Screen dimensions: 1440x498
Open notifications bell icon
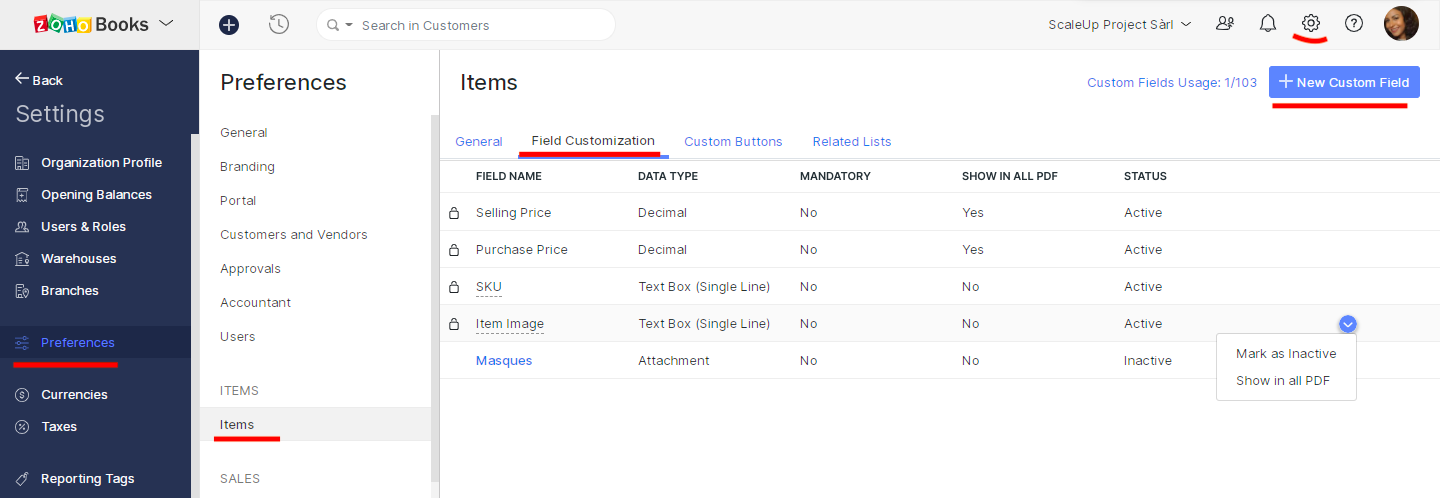pos(1268,23)
